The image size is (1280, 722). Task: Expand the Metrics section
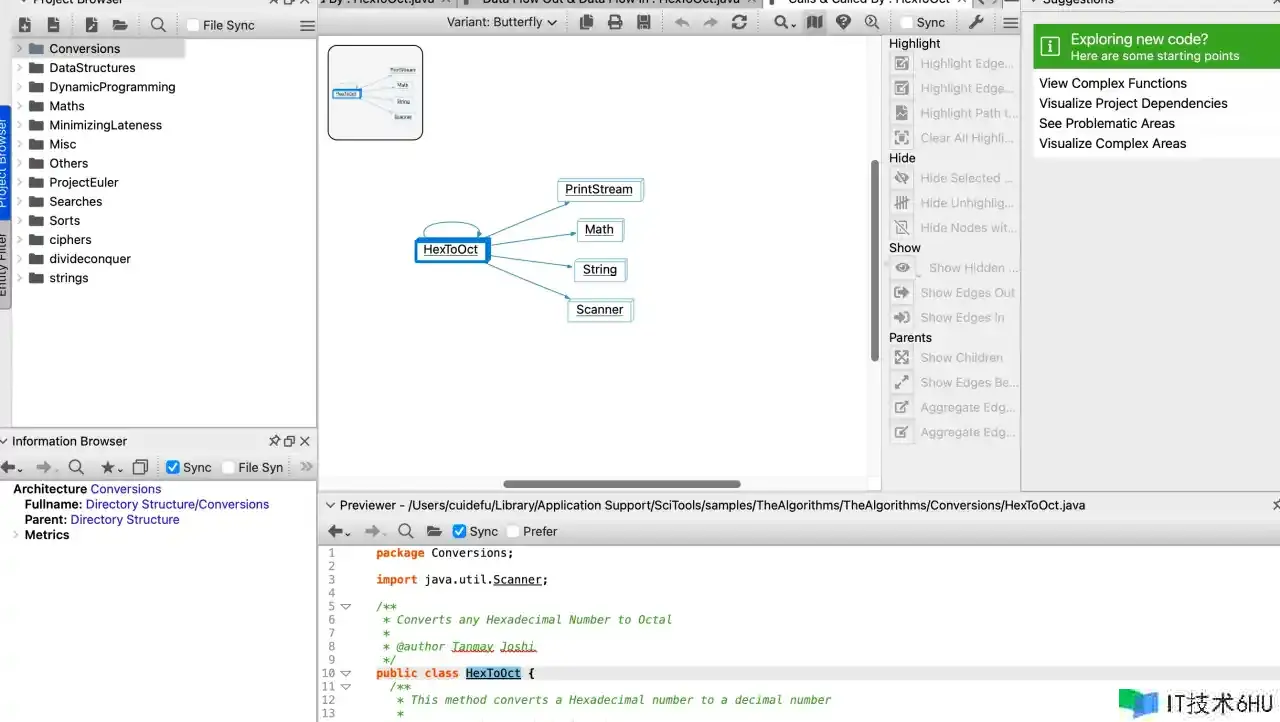16,535
